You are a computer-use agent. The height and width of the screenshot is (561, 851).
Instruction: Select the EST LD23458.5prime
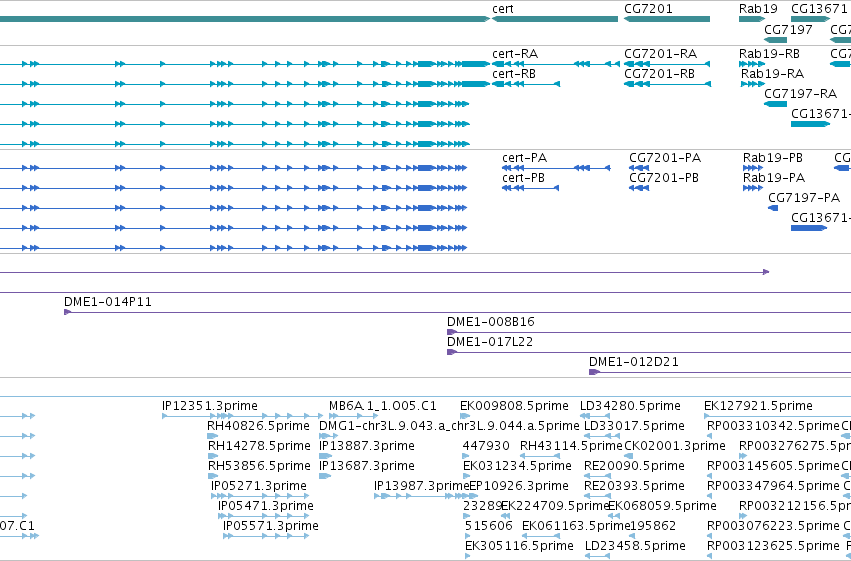point(635,546)
